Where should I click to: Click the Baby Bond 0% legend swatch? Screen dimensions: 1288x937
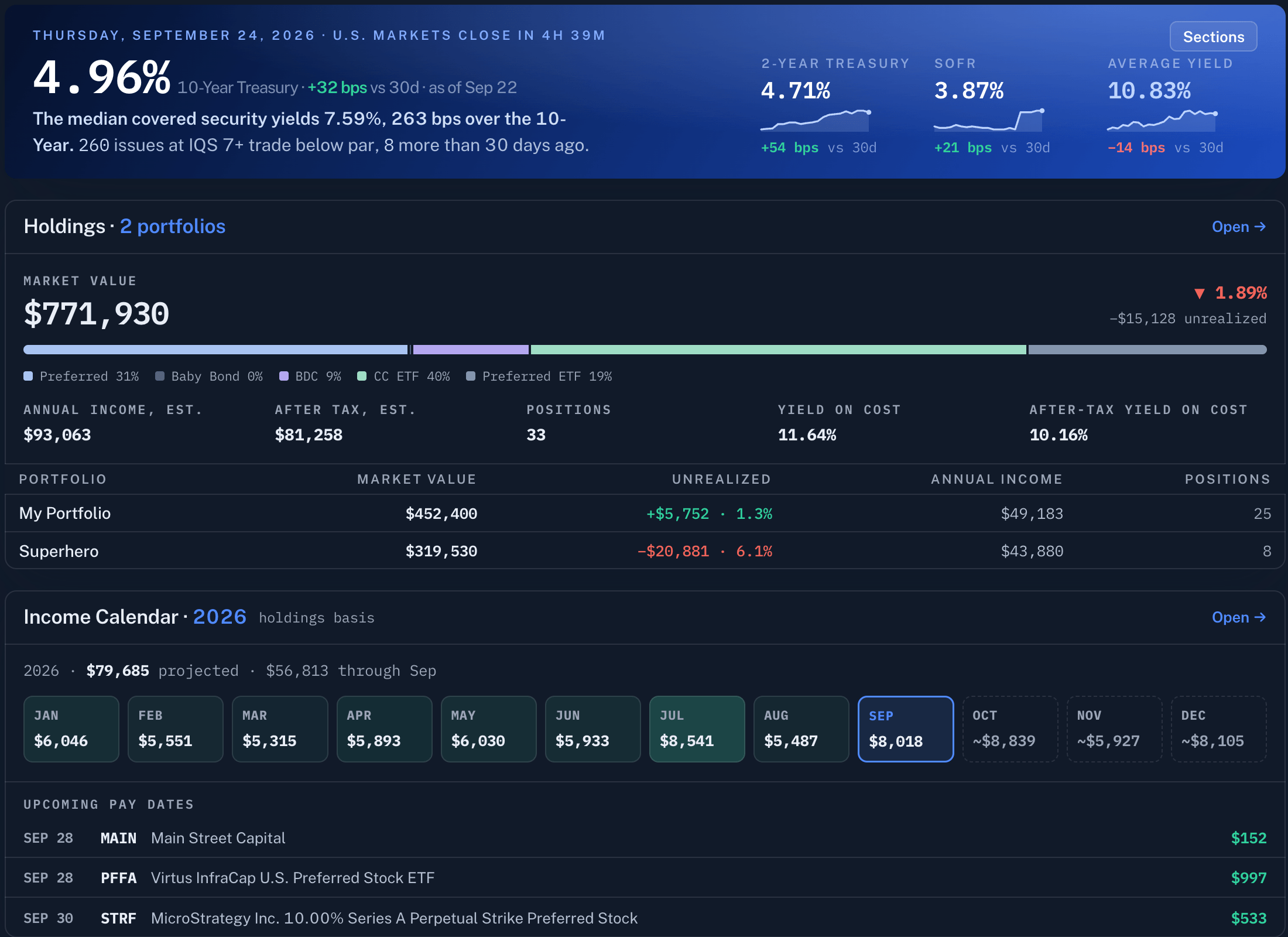[160, 376]
